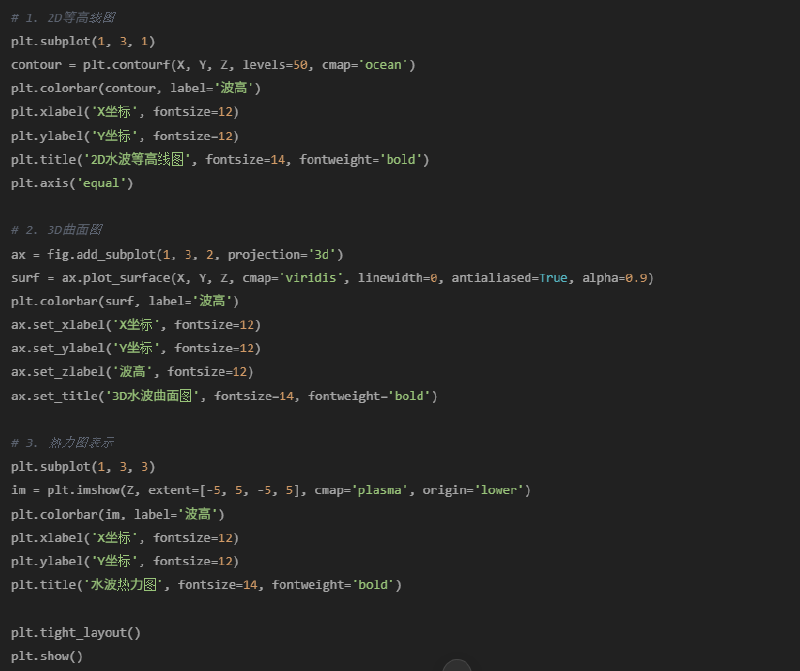Viewport: 800px width, 671px height.
Task: Click the '# 2. 3D曲面图' comment line
Action: (57, 230)
